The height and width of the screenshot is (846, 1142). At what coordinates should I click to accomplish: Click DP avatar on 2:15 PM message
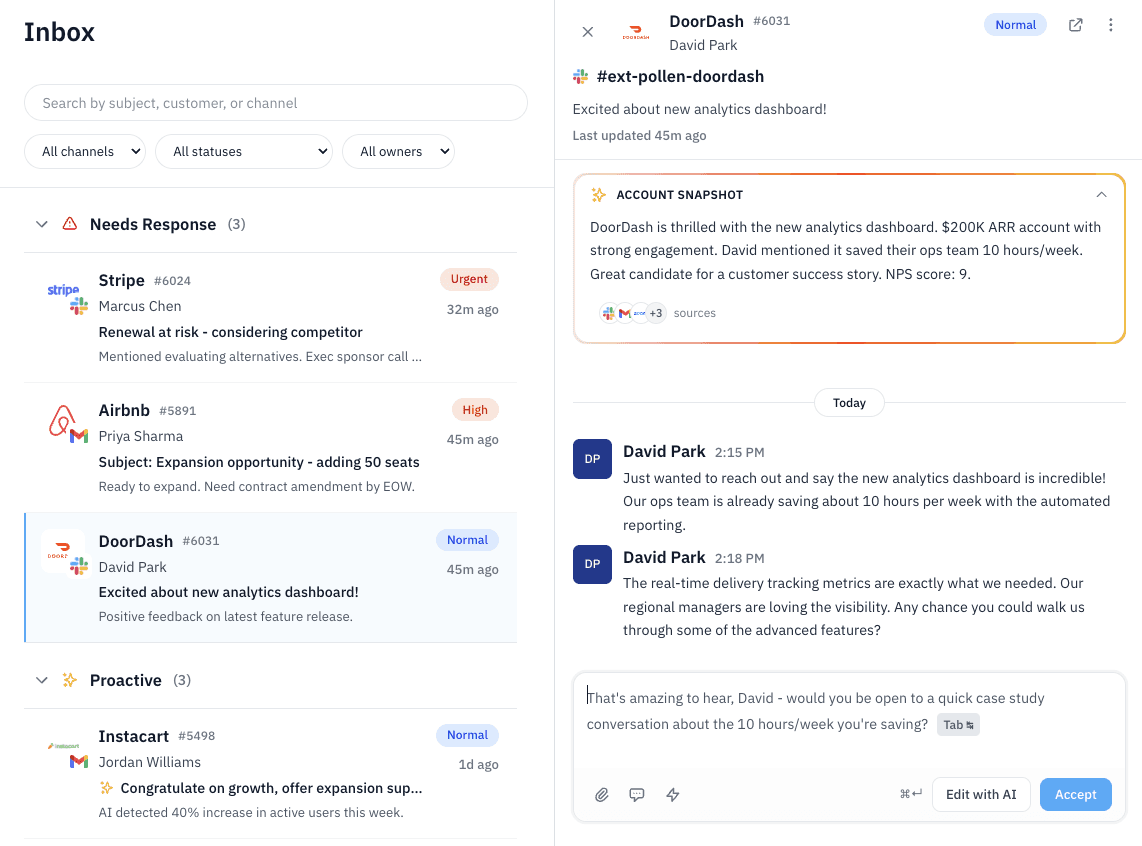(592, 459)
